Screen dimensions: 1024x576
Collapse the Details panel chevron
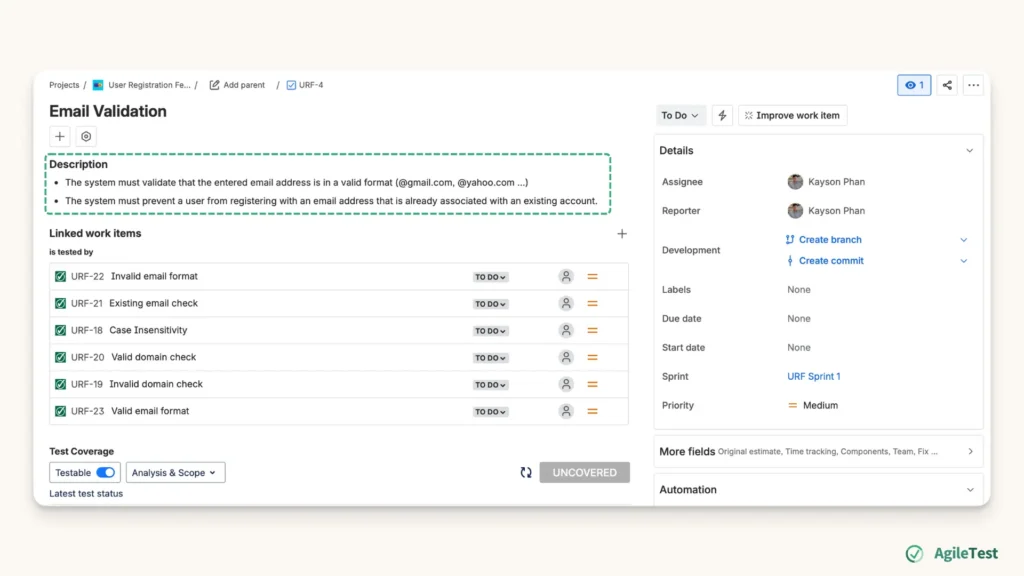pyautogui.click(x=970, y=151)
